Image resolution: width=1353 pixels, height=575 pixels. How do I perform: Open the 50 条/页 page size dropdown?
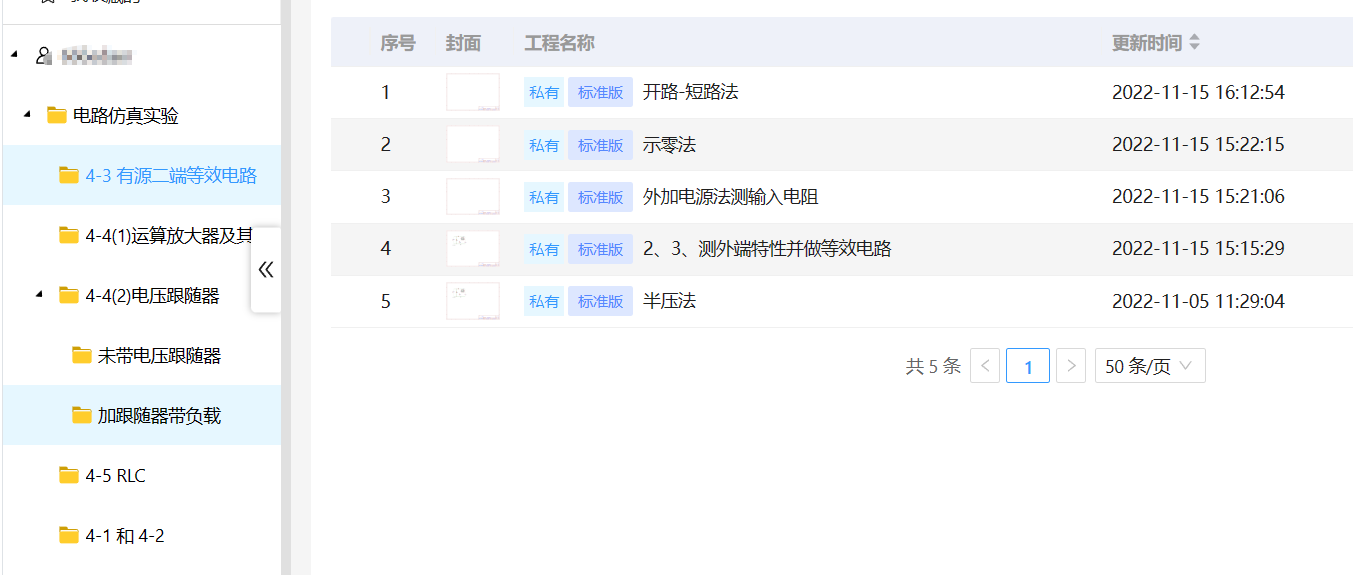click(x=1150, y=366)
